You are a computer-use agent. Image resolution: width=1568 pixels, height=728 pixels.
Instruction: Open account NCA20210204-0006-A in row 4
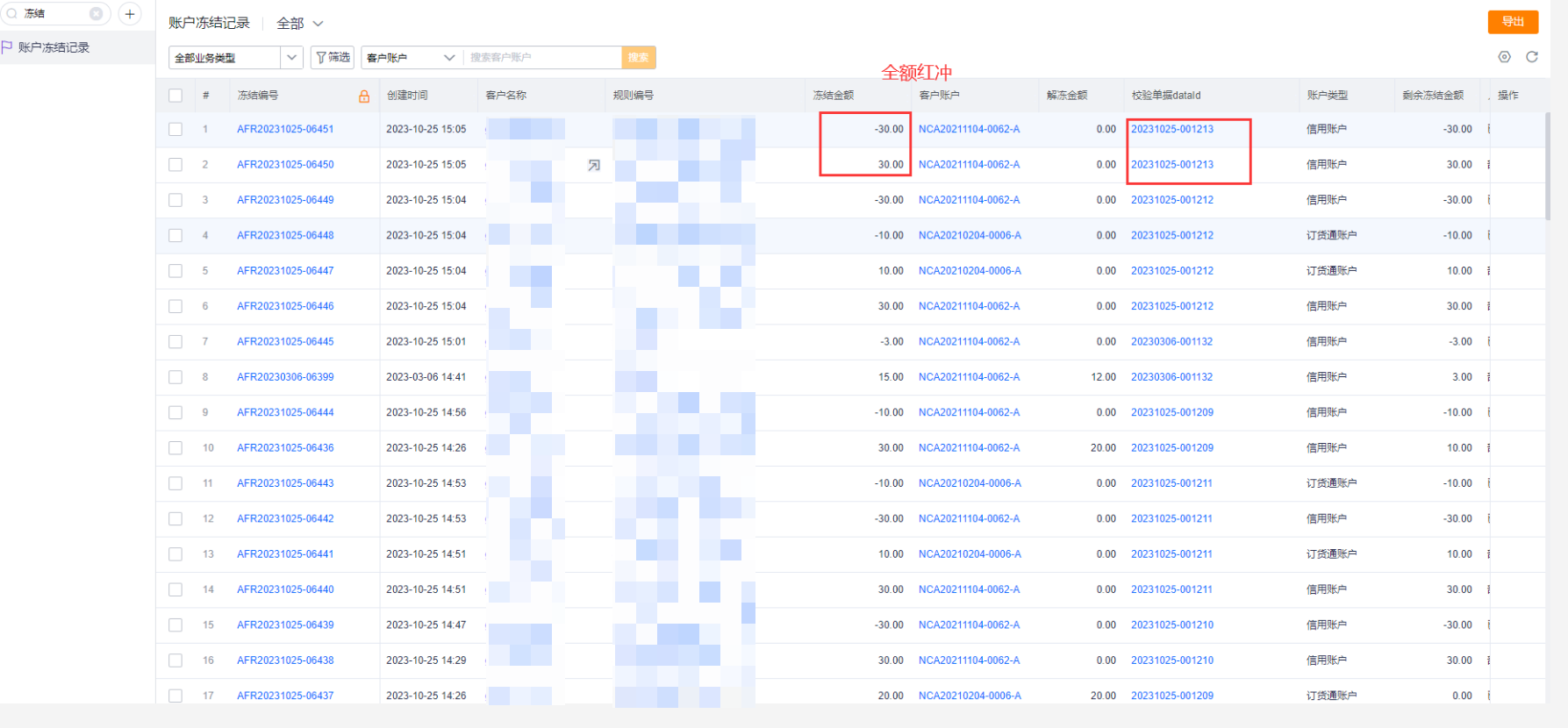[970, 235]
